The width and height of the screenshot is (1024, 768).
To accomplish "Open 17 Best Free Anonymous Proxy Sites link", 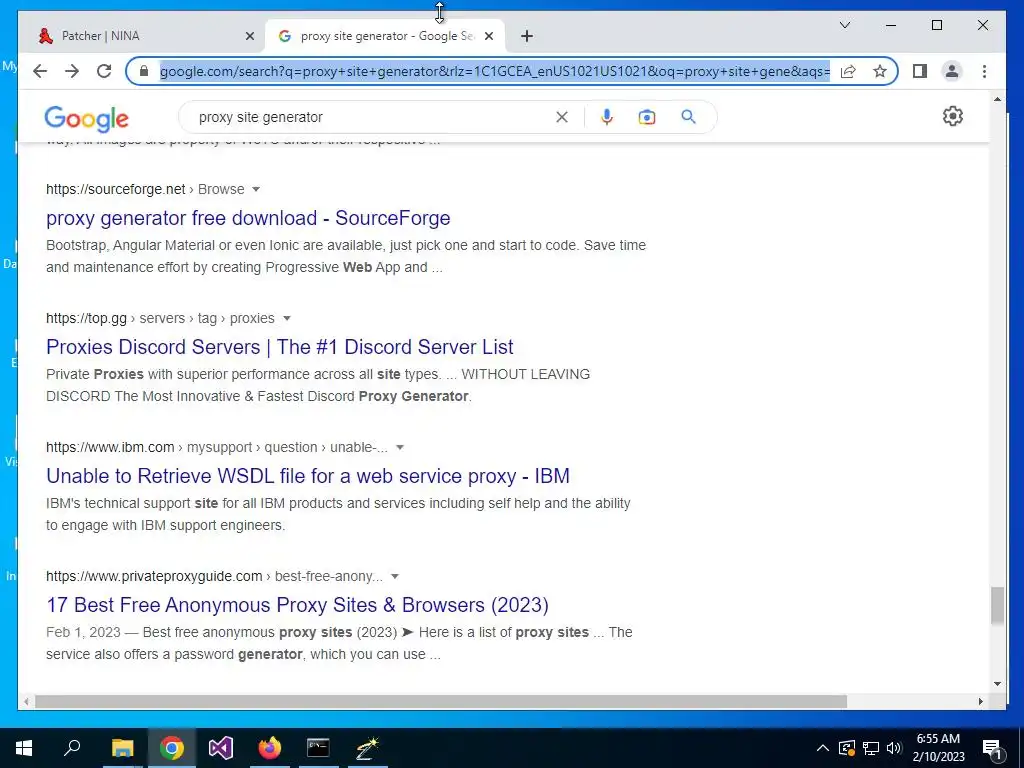I will (x=297, y=605).
